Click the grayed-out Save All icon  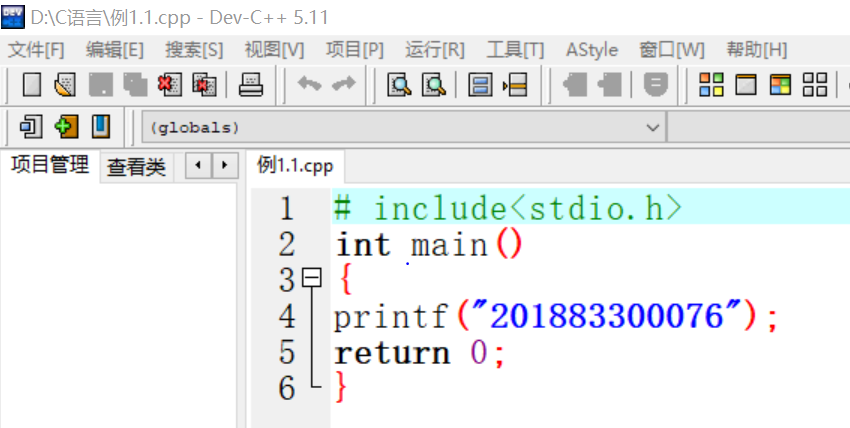(x=135, y=85)
